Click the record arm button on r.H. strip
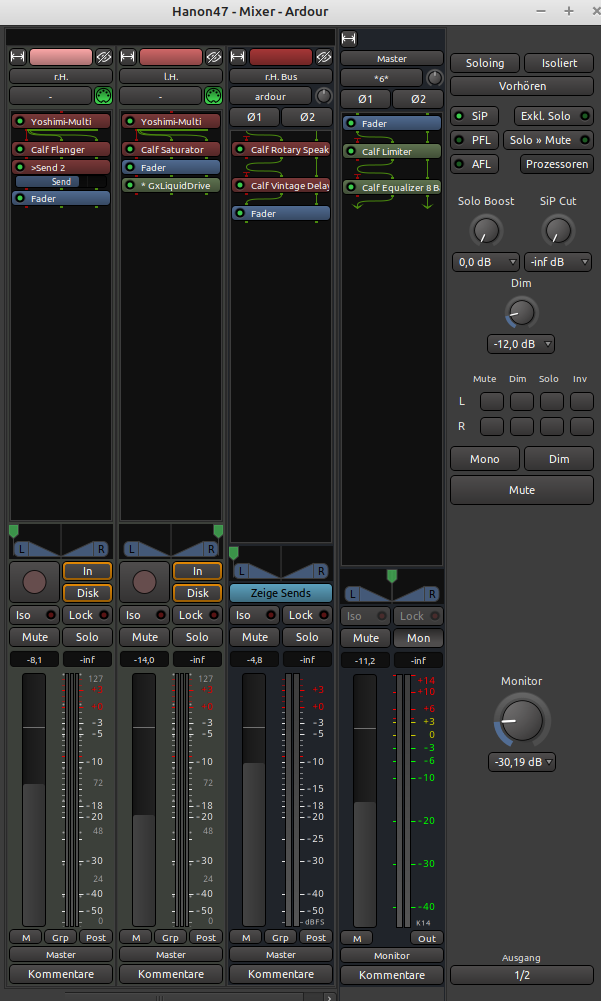Screen dimensions: 601x1001 coord(34,582)
